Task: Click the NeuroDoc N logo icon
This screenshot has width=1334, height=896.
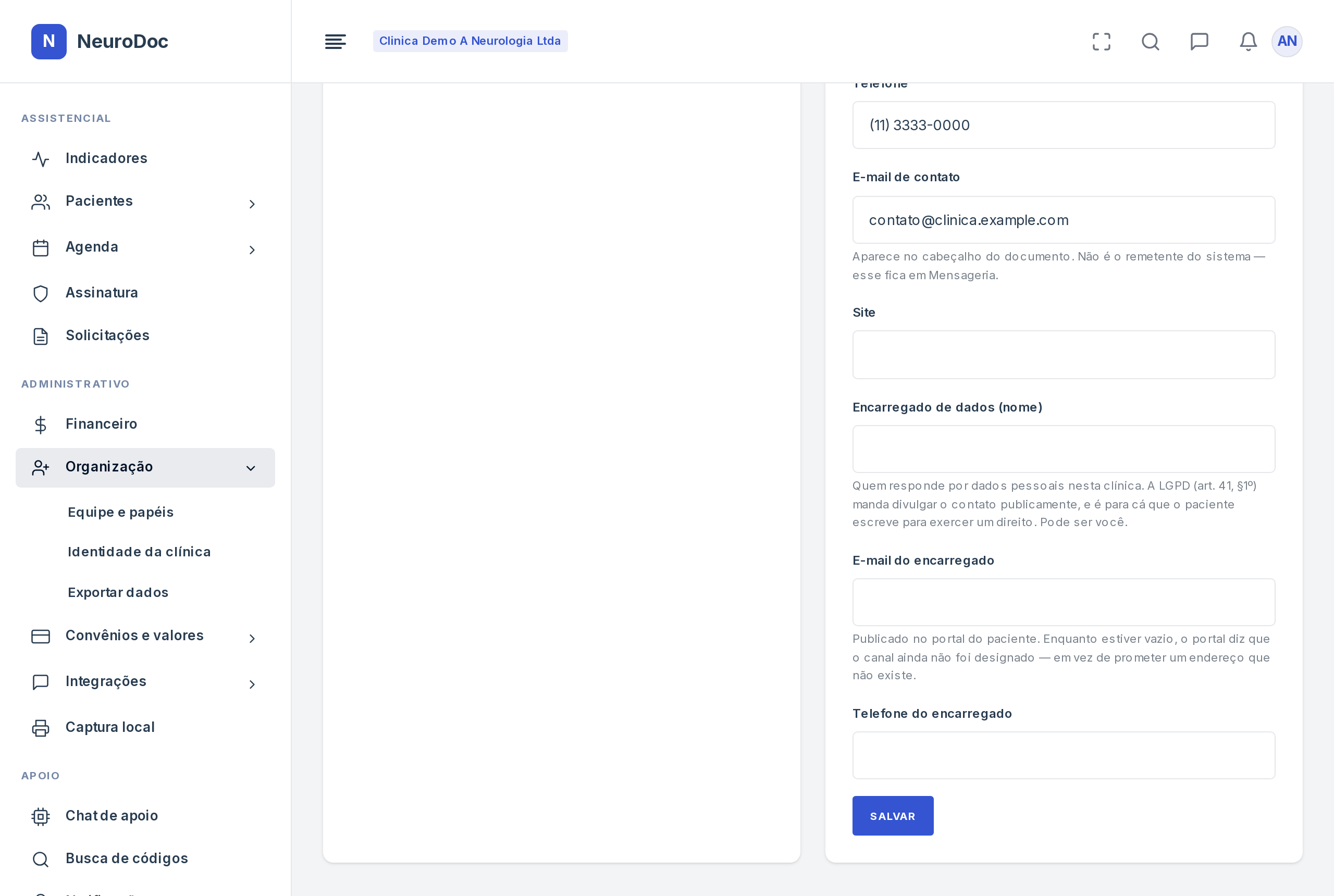Action: pos(48,41)
